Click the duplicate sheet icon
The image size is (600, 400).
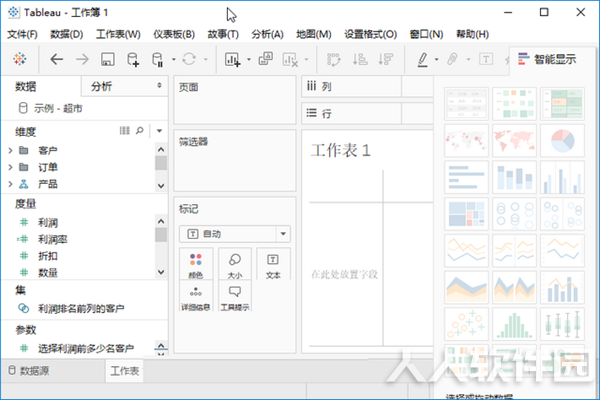click(x=266, y=59)
